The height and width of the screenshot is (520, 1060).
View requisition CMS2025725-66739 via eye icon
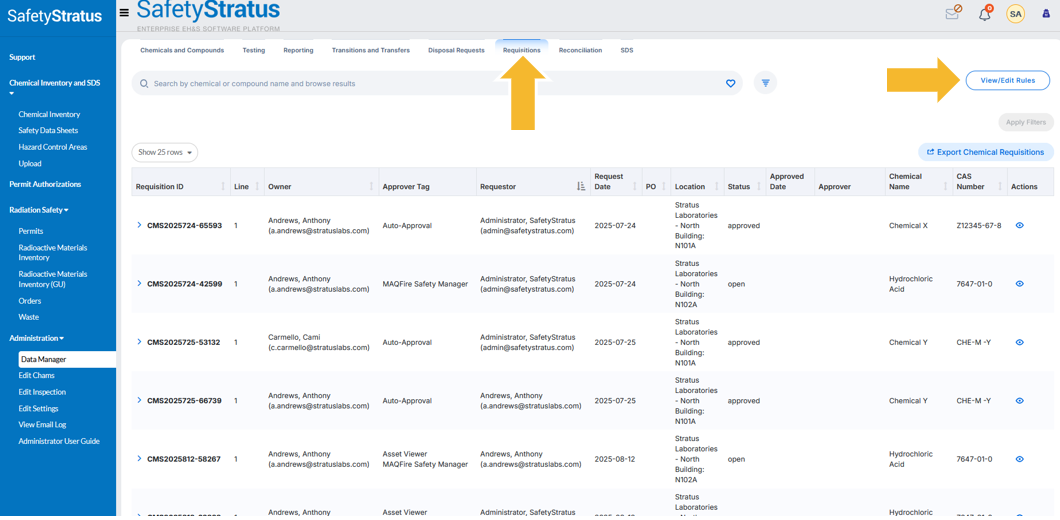[x=1019, y=400]
